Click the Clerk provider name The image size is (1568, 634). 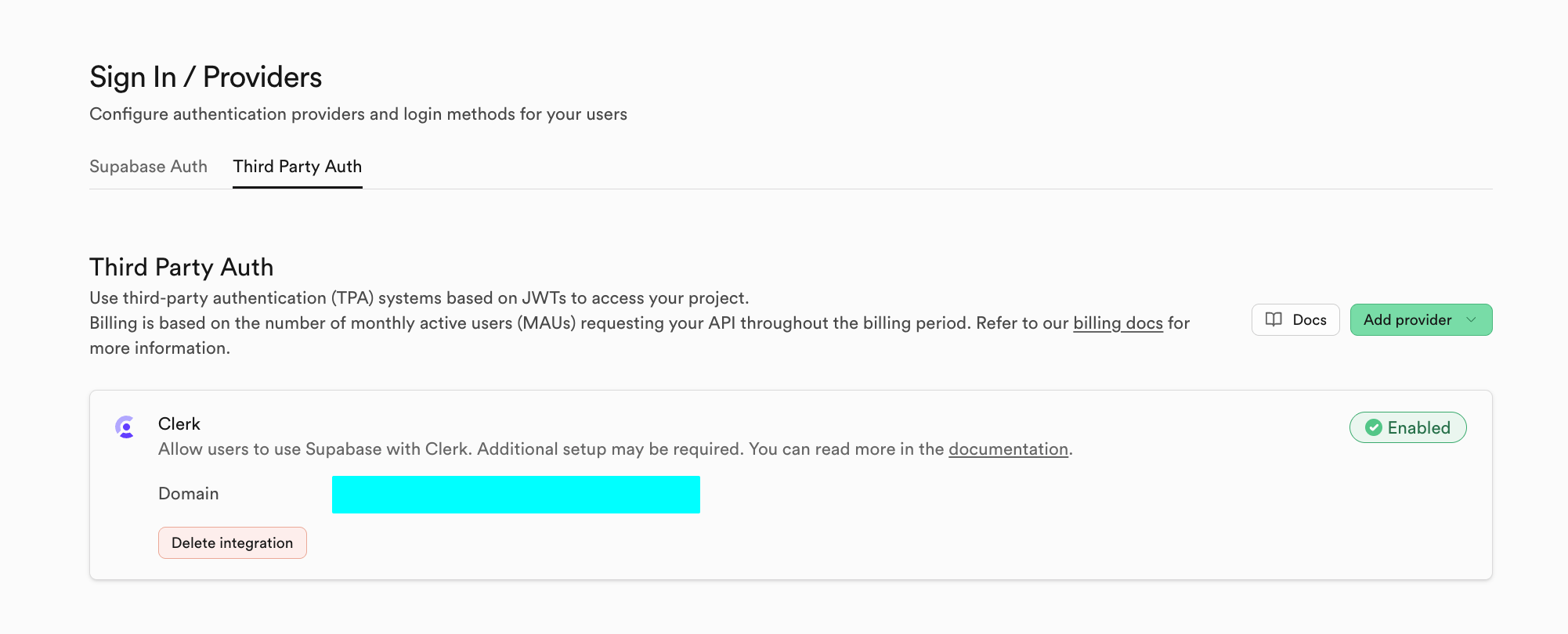pos(179,423)
